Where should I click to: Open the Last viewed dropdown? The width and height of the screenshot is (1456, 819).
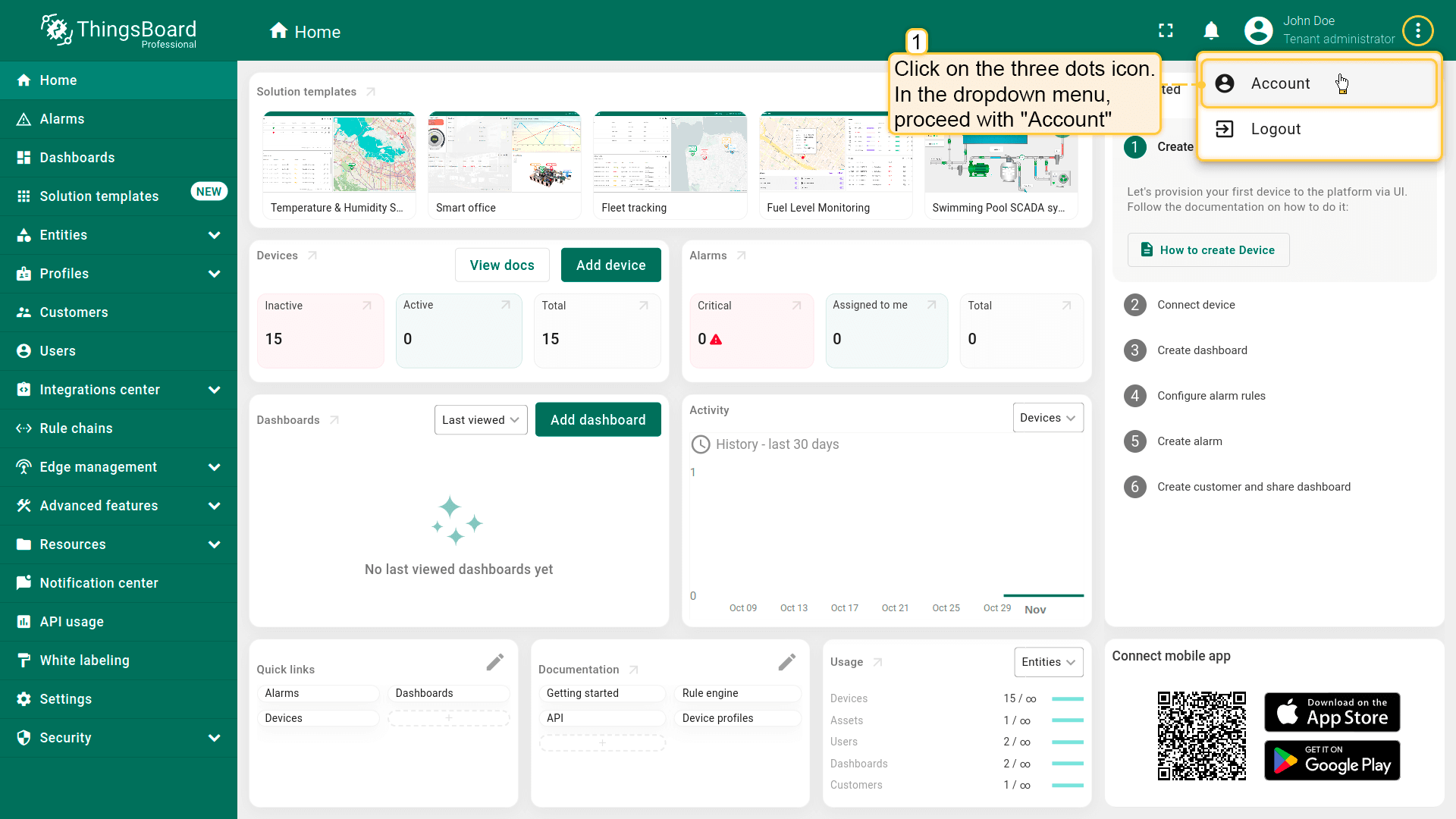[480, 420]
